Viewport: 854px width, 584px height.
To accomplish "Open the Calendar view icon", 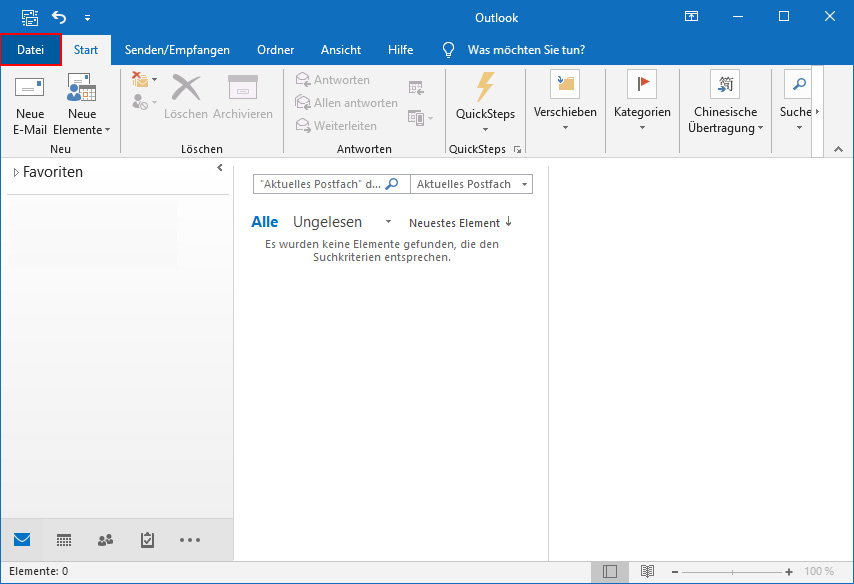I will (64, 540).
